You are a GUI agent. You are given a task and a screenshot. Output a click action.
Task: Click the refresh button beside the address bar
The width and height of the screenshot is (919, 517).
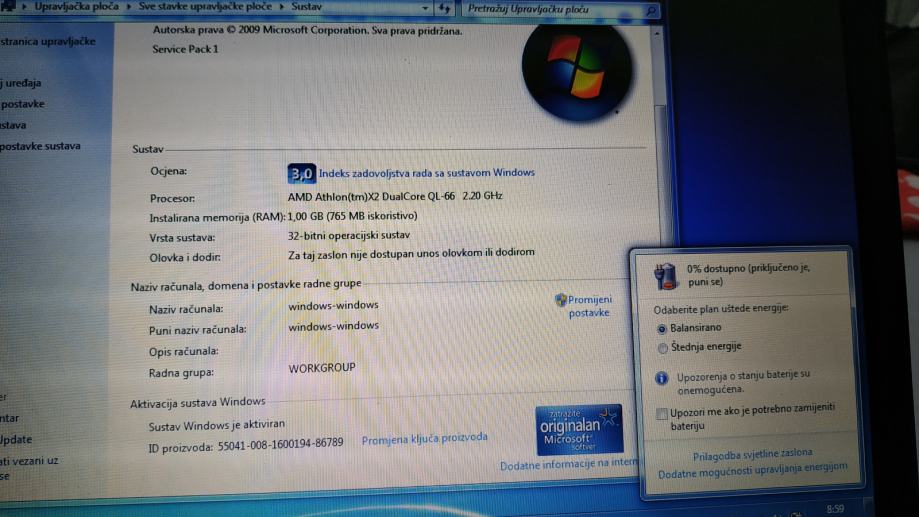pos(444,8)
